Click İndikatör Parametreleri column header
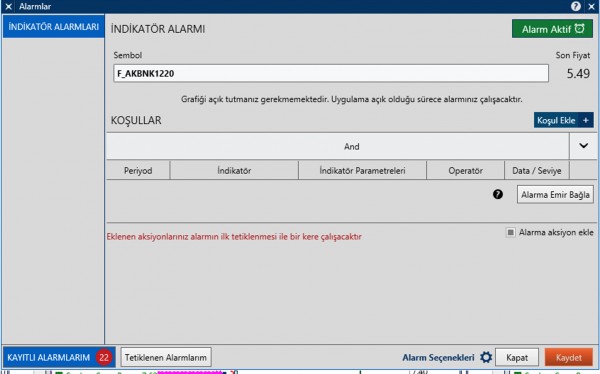The height and width of the screenshot is (374, 600). (362, 170)
